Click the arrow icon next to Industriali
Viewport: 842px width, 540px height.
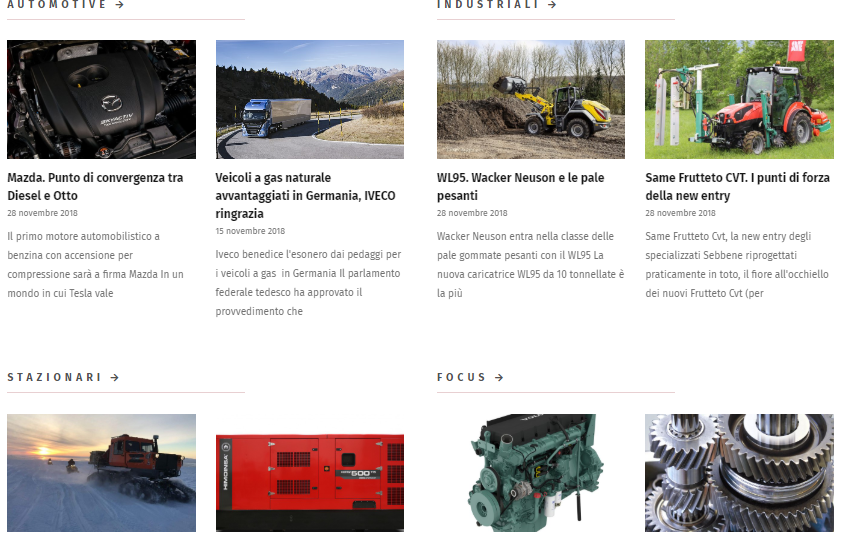(x=552, y=4)
